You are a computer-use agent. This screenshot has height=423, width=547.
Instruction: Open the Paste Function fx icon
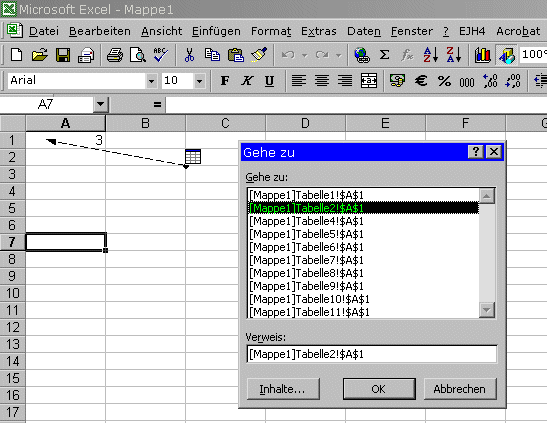point(407,55)
